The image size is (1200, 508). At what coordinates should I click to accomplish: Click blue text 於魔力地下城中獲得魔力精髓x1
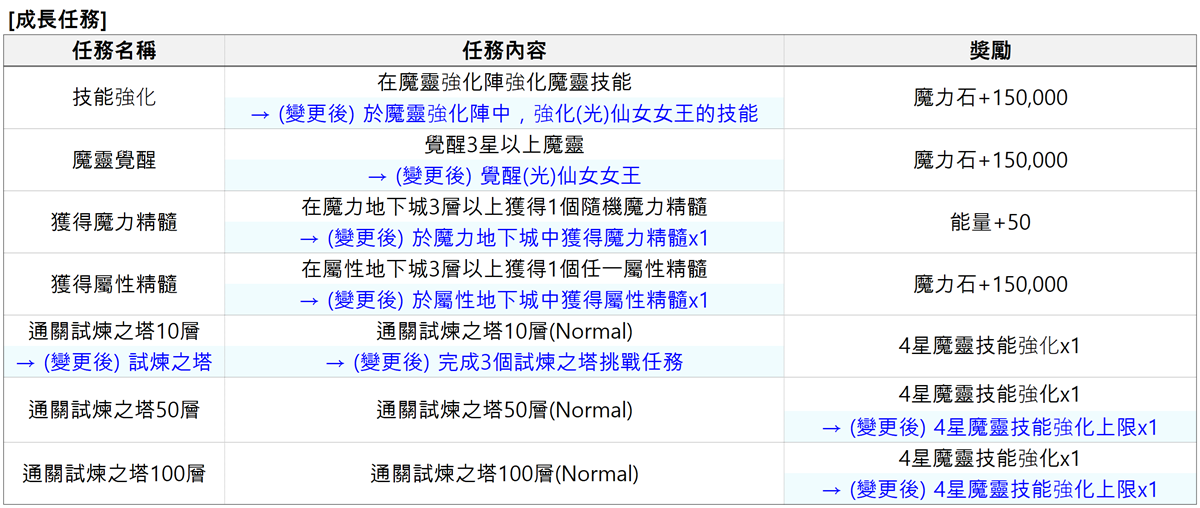pos(504,238)
